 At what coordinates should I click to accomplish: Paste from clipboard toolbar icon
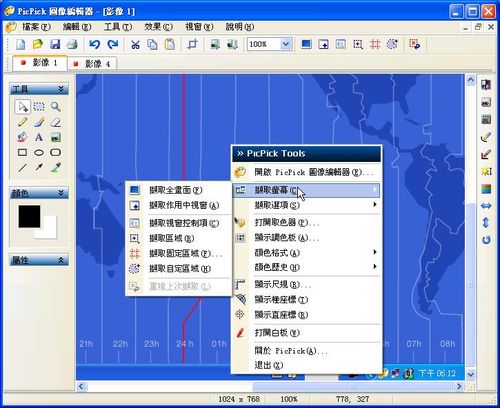(170, 44)
